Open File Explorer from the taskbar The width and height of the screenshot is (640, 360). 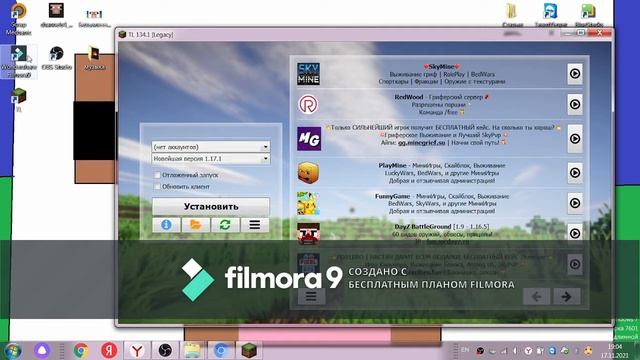pyautogui.click(x=192, y=351)
